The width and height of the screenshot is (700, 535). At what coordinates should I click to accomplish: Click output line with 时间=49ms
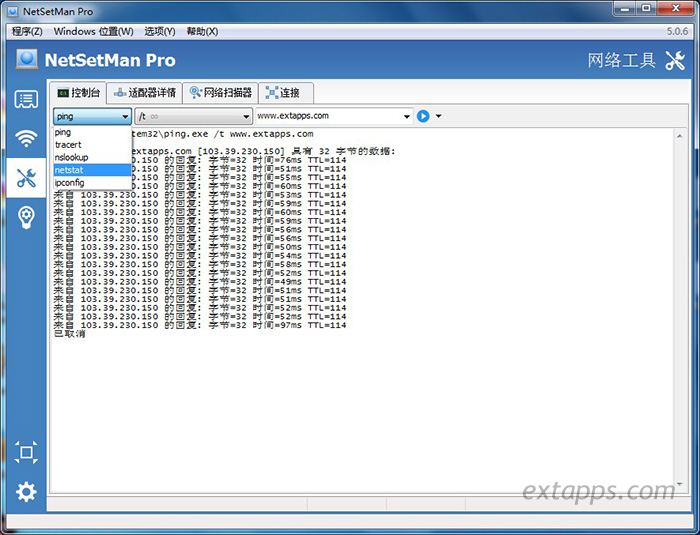200,282
